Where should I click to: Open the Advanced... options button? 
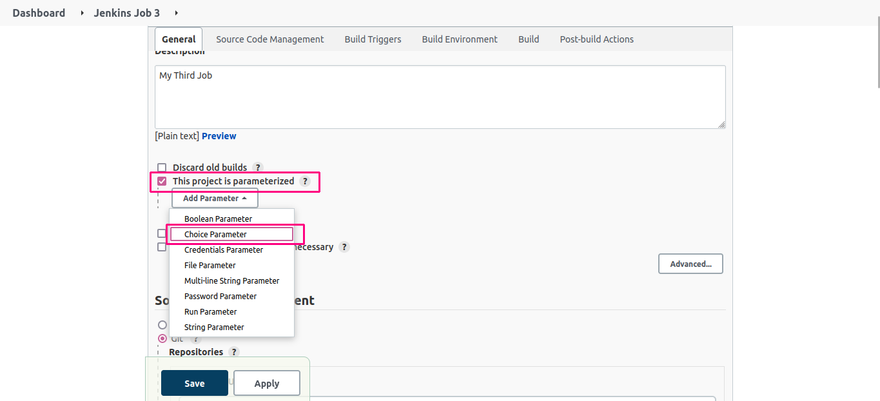(x=690, y=264)
